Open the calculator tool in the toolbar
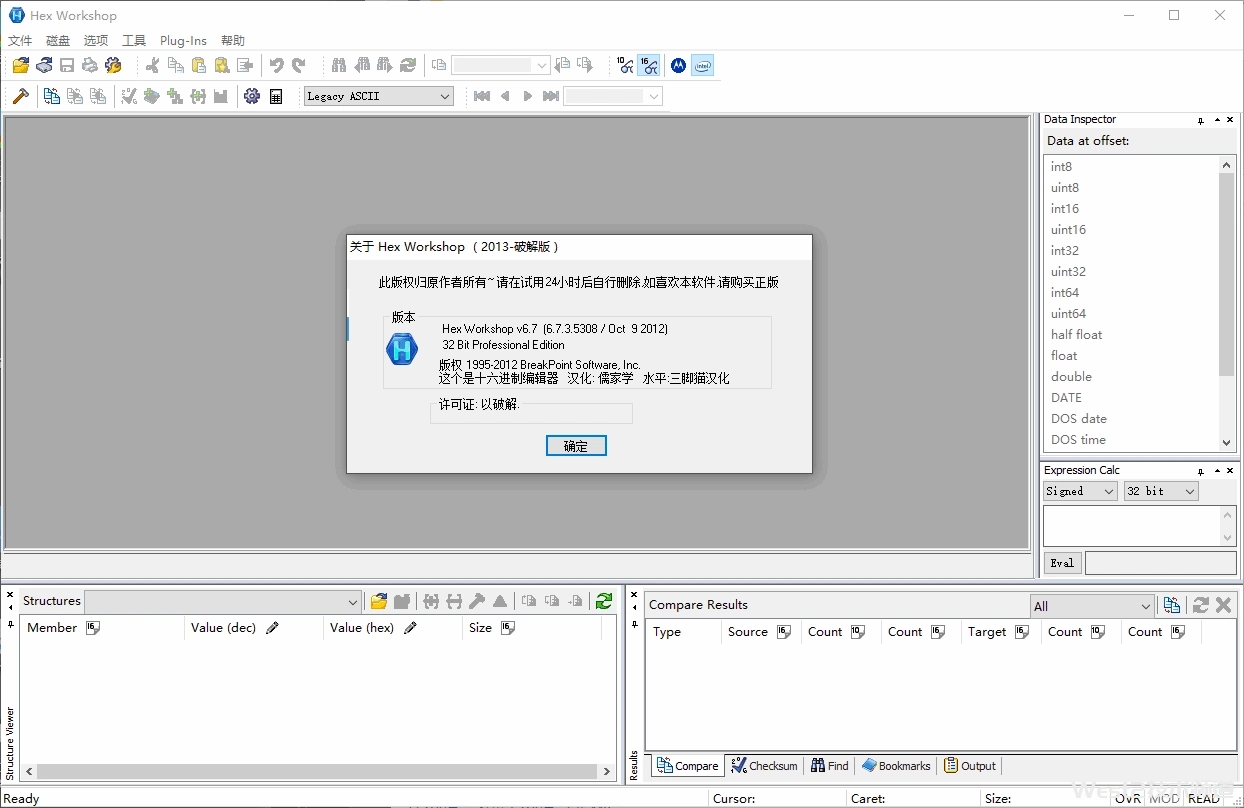Viewport: 1244px width, 808px height. point(276,97)
